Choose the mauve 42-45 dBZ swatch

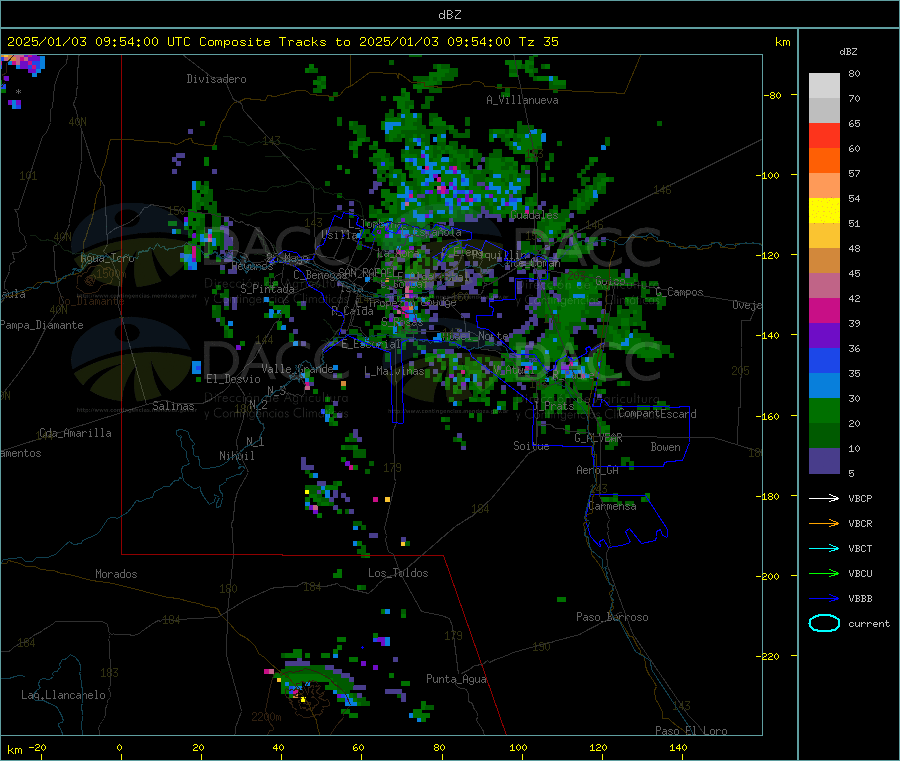click(x=824, y=285)
